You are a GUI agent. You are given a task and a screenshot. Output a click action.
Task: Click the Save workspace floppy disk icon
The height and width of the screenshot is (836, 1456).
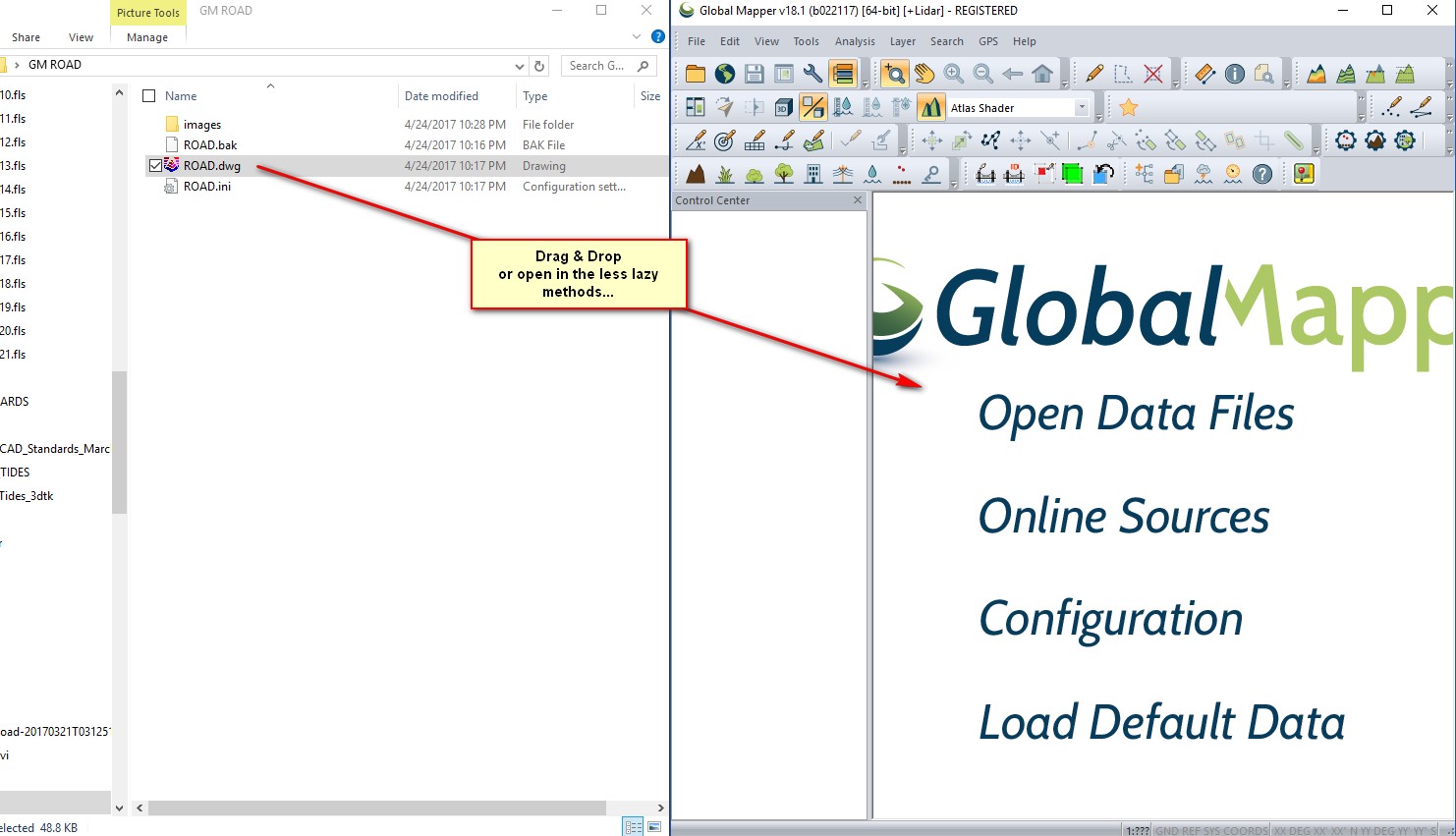(x=755, y=74)
